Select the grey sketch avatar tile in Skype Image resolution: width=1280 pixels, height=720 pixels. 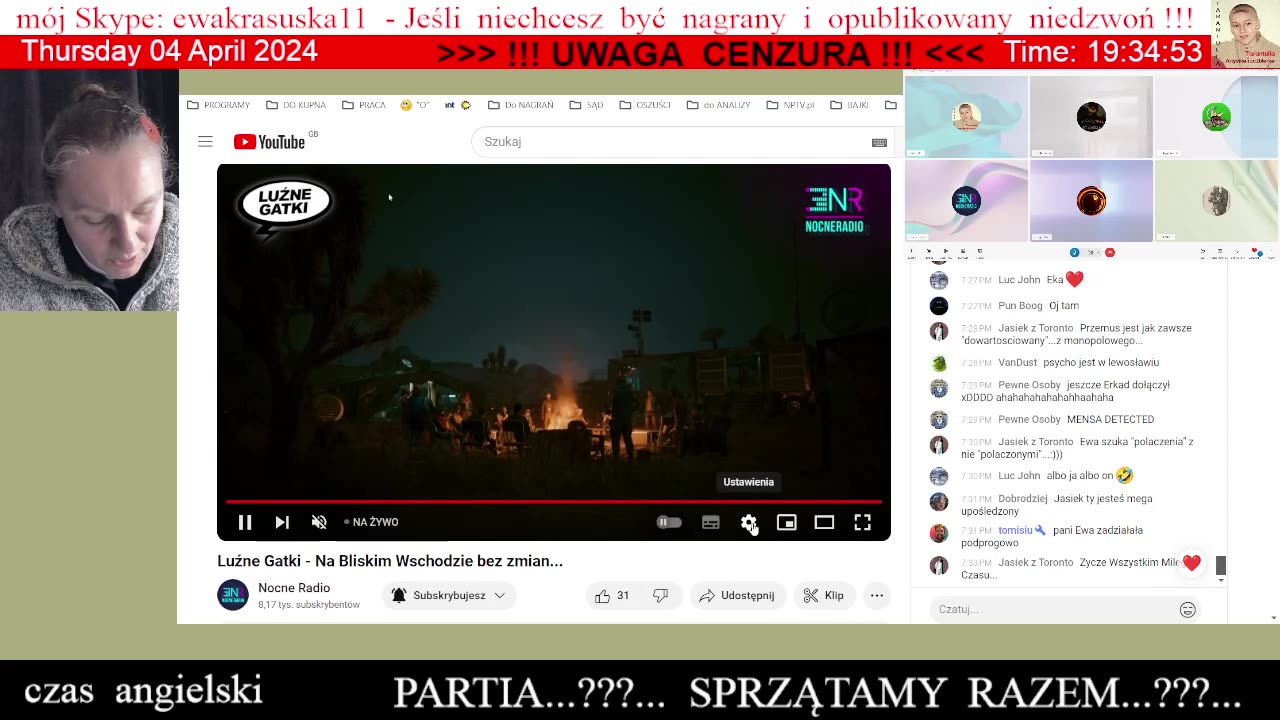pos(1216,201)
